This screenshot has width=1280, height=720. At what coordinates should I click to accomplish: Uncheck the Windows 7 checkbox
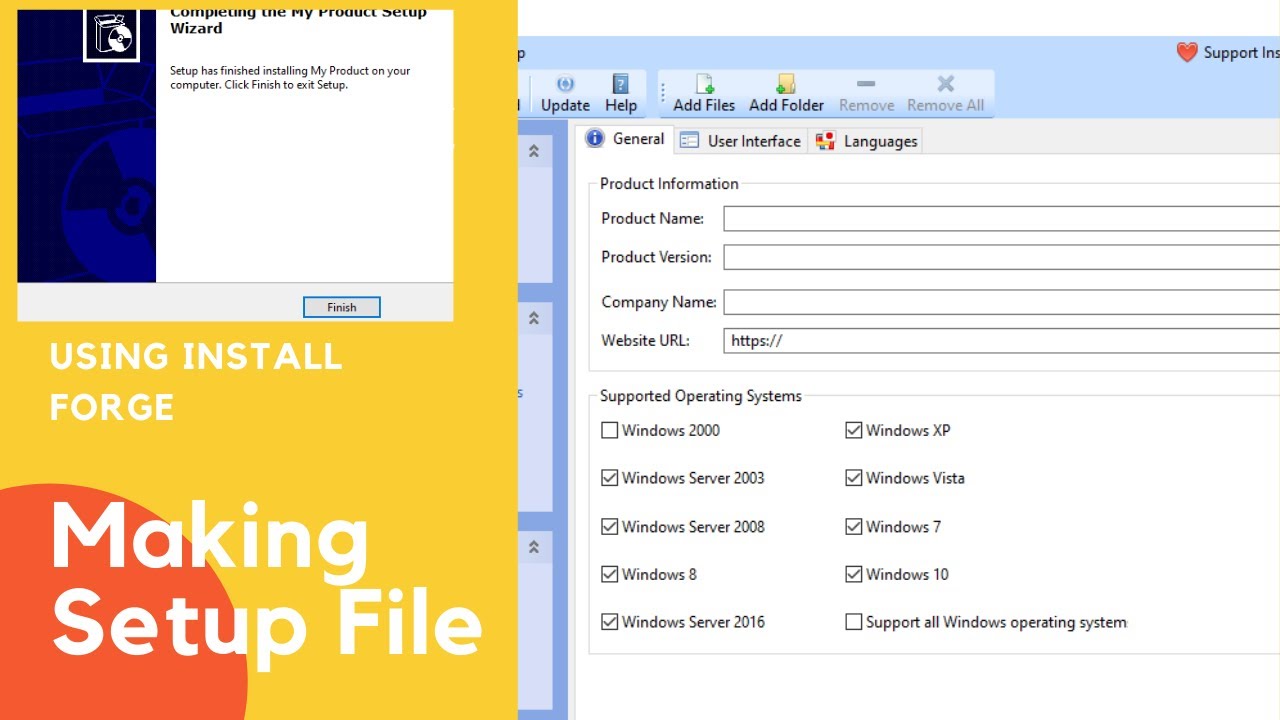[854, 527]
